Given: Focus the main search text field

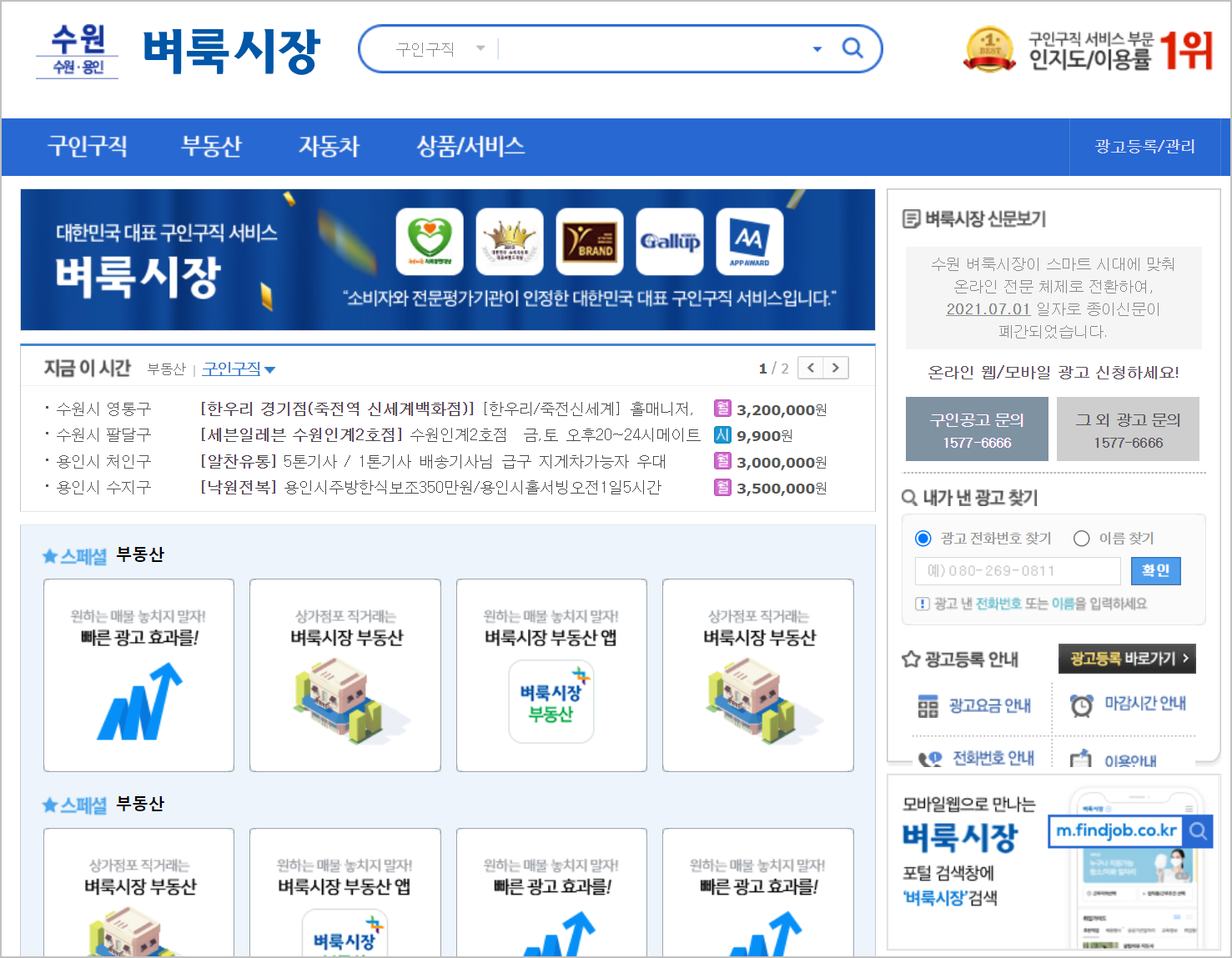Looking at the screenshot, I should (x=655, y=49).
